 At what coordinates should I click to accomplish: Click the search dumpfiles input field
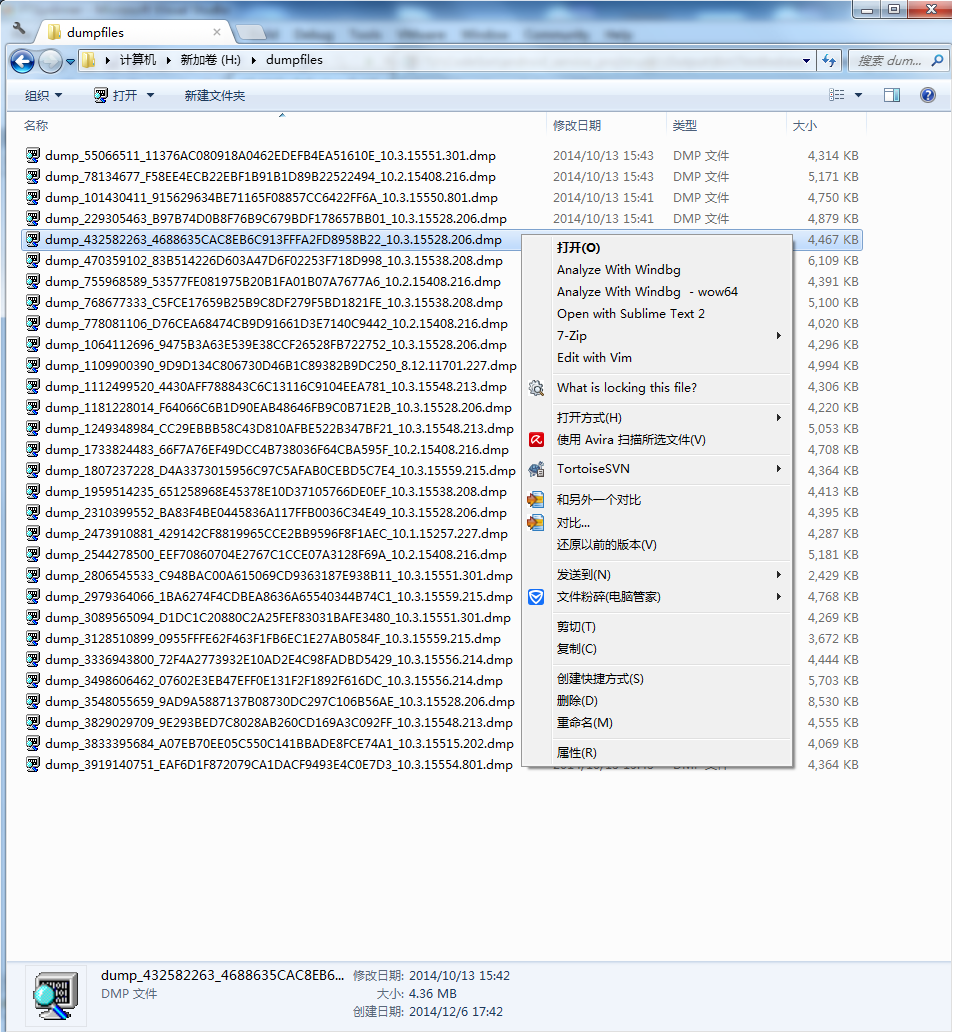888,60
